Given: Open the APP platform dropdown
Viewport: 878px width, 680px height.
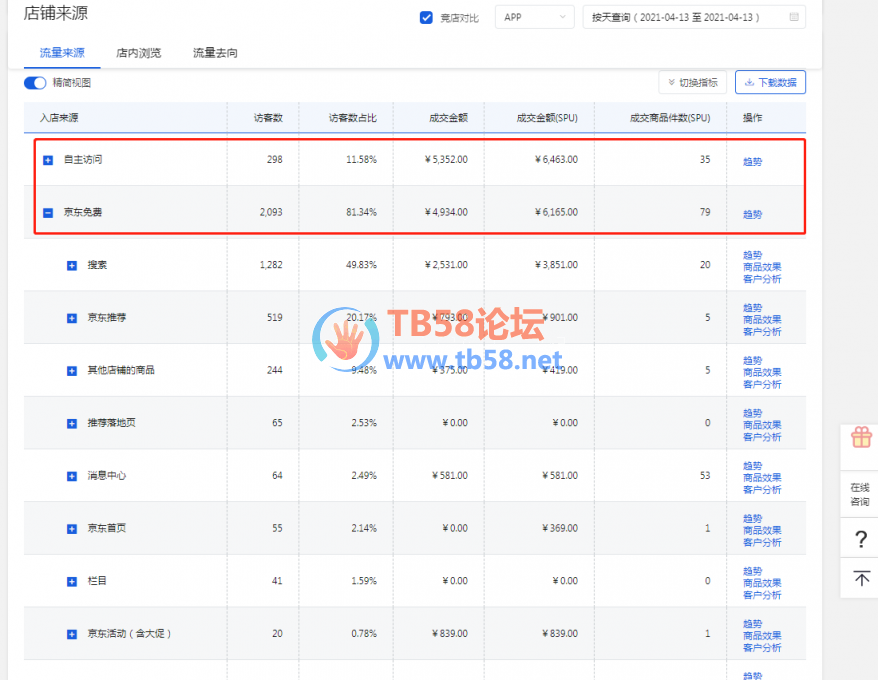Looking at the screenshot, I should tap(534, 17).
